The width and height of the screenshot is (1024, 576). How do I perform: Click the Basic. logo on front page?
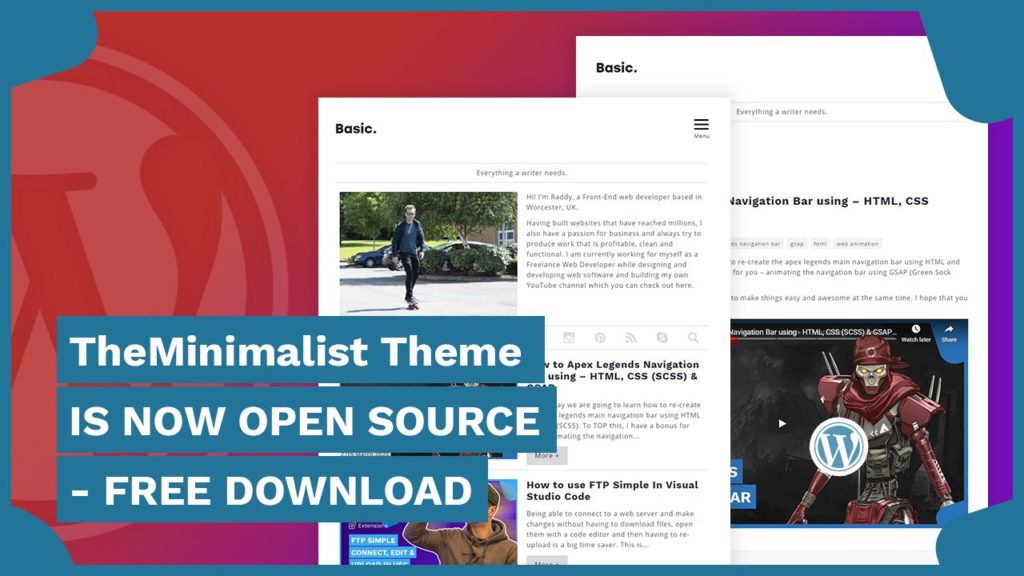356,129
